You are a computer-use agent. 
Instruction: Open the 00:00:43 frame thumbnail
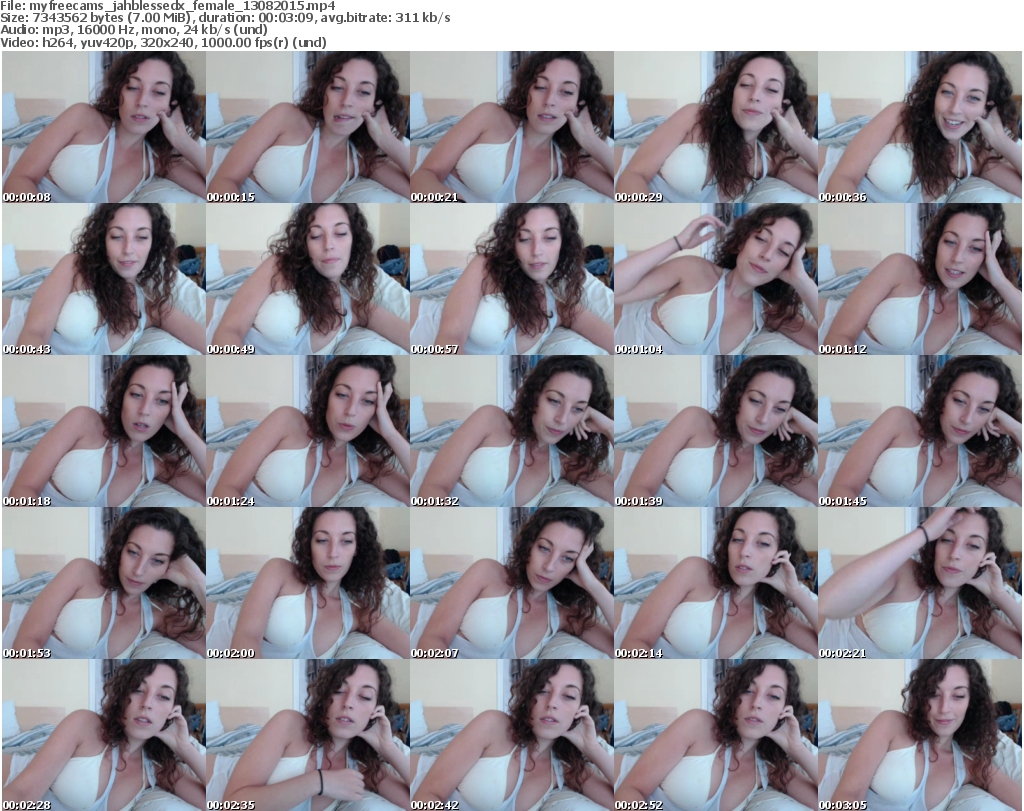(x=103, y=279)
